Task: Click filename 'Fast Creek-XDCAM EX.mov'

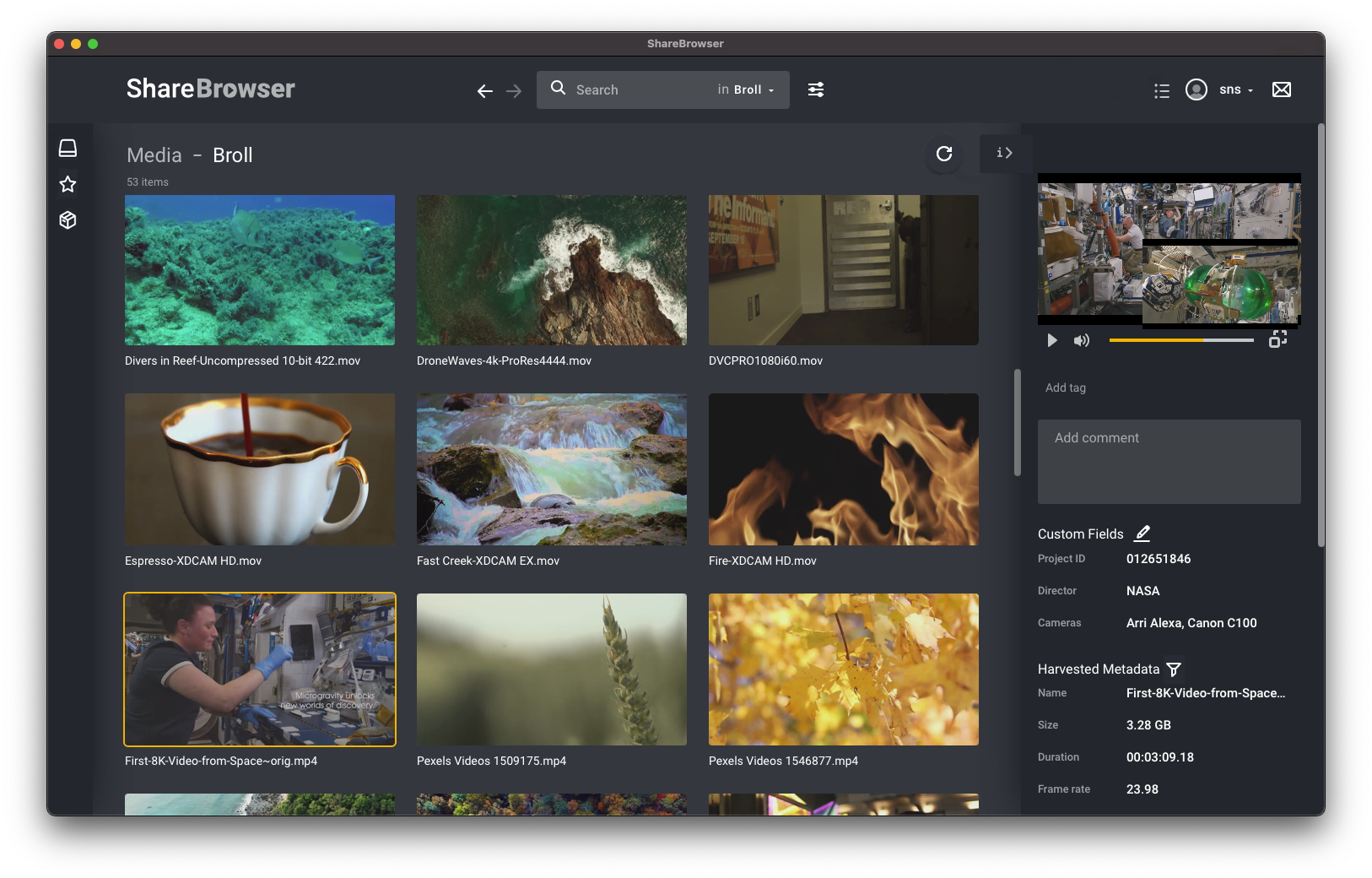Action: pos(488,561)
